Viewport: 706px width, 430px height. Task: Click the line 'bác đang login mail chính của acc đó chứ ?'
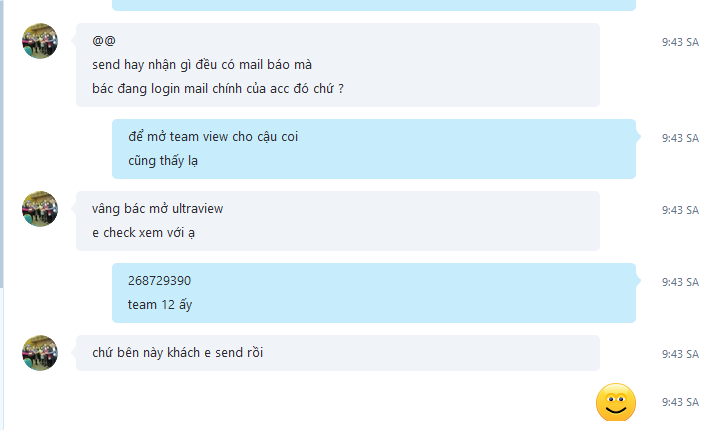[218, 89]
